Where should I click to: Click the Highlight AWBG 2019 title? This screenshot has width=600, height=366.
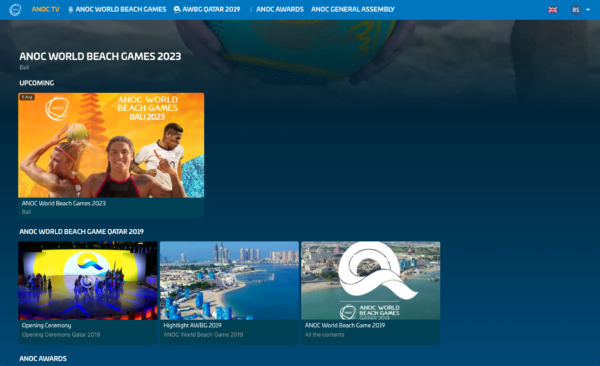coord(192,325)
